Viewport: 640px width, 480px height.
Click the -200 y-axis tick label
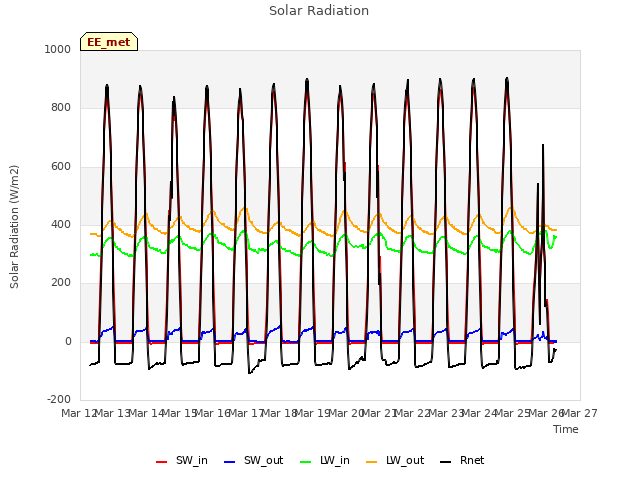[59, 399]
